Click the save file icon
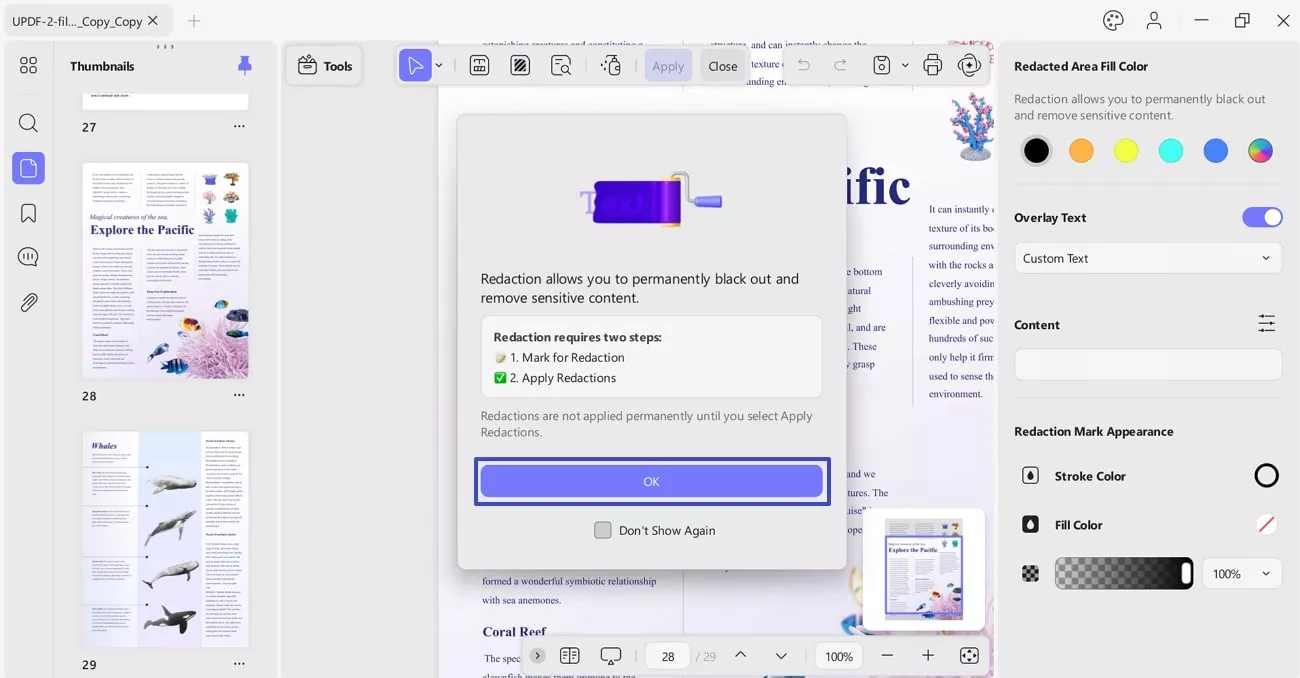Screen dimensions: 1300x678 click(881, 66)
